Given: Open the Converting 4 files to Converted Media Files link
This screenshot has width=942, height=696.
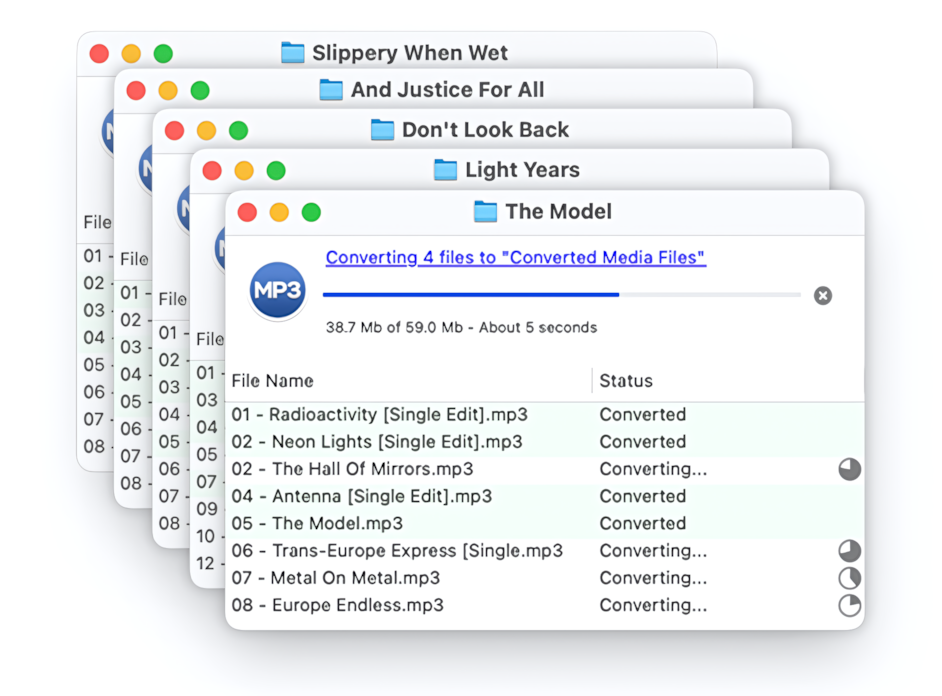Looking at the screenshot, I should tap(515, 258).
